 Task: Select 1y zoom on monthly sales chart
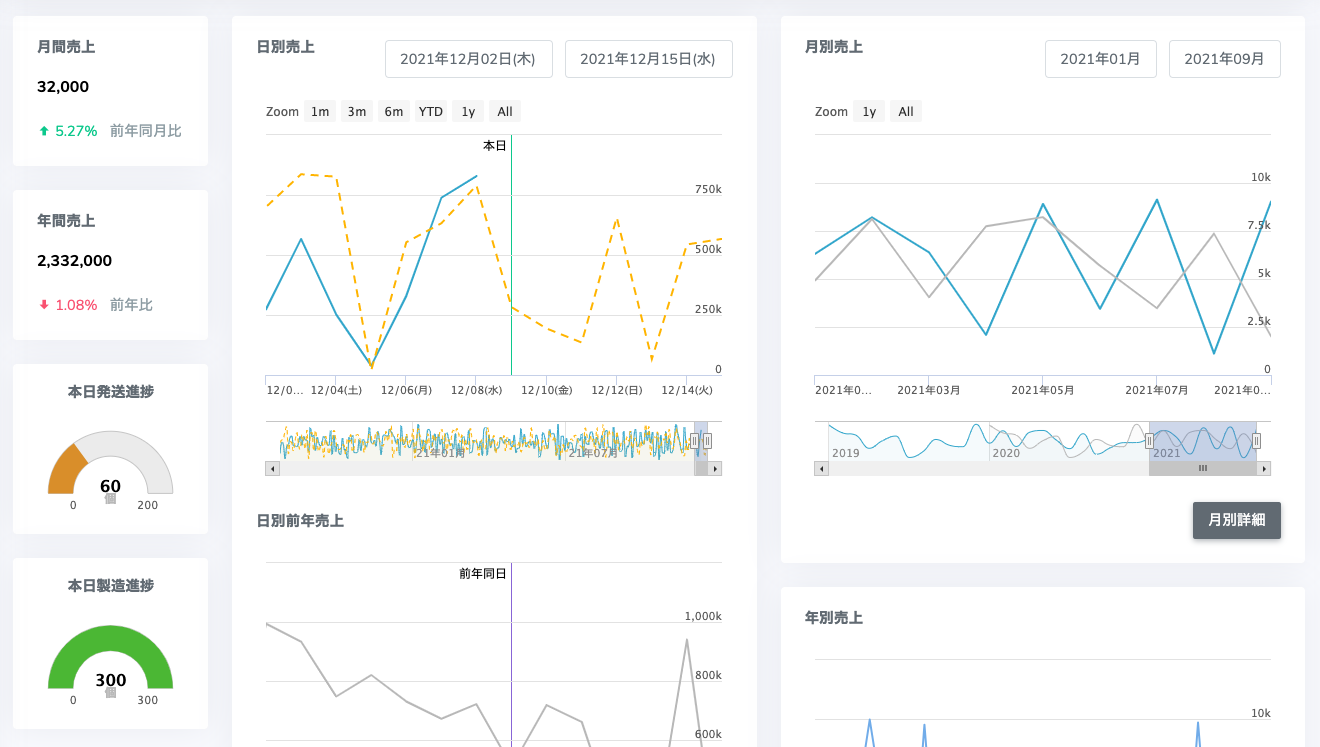(869, 112)
